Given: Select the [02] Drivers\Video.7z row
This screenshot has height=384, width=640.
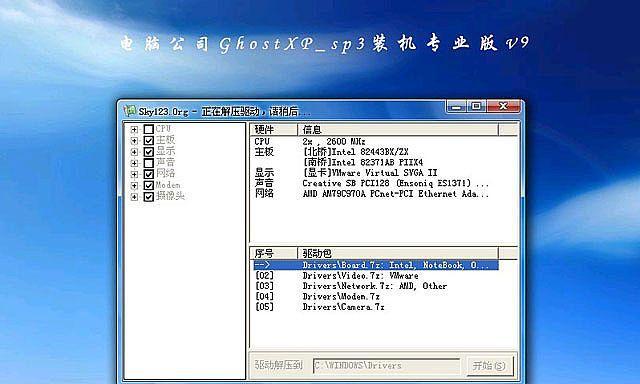Looking at the screenshot, I should pos(376,275).
